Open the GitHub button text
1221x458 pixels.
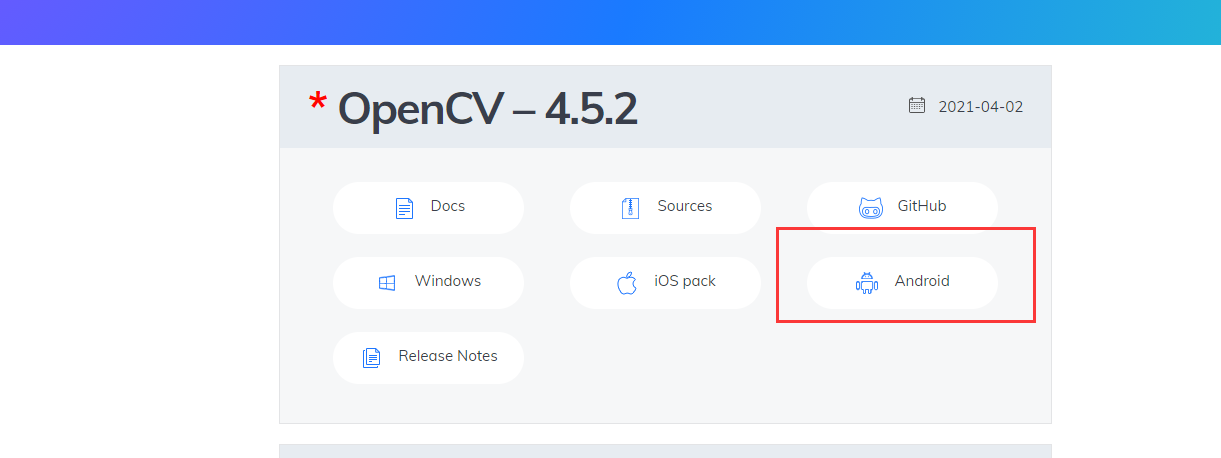coord(922,206)
